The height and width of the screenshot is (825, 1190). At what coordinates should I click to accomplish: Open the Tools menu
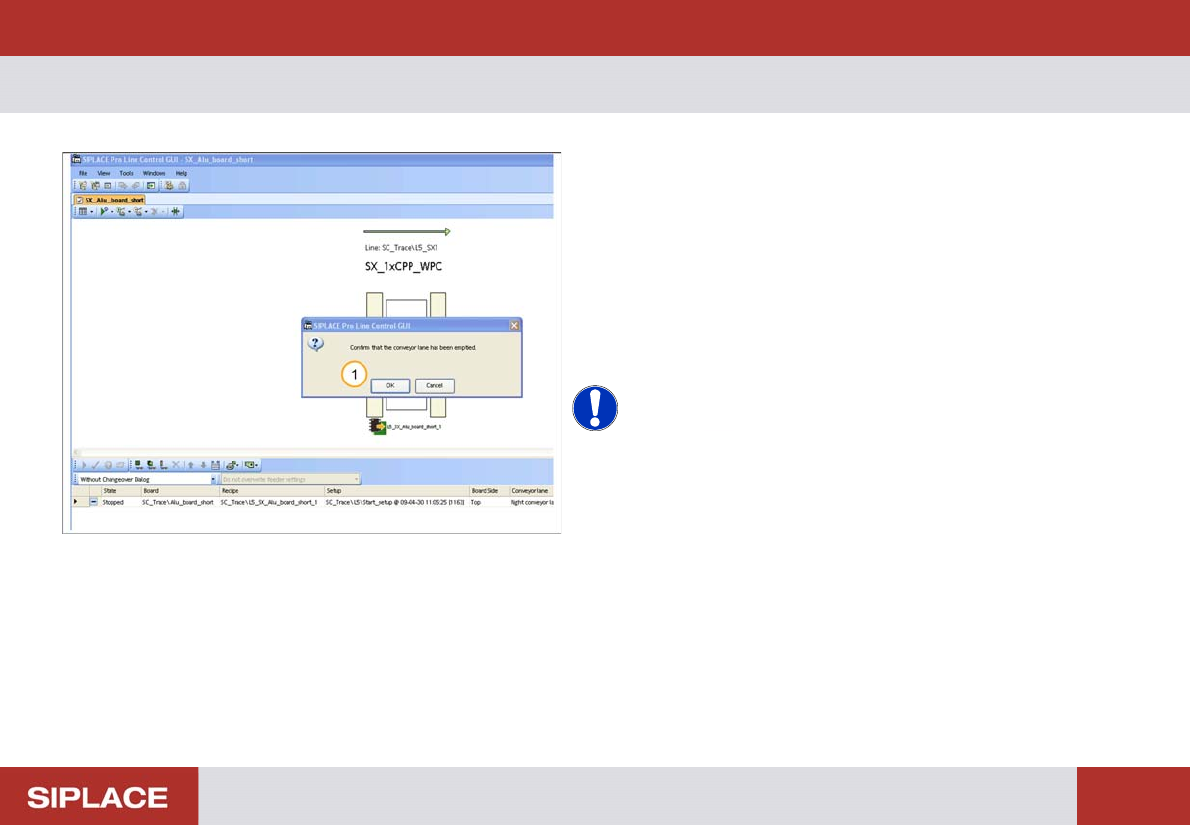pos(127,173)
